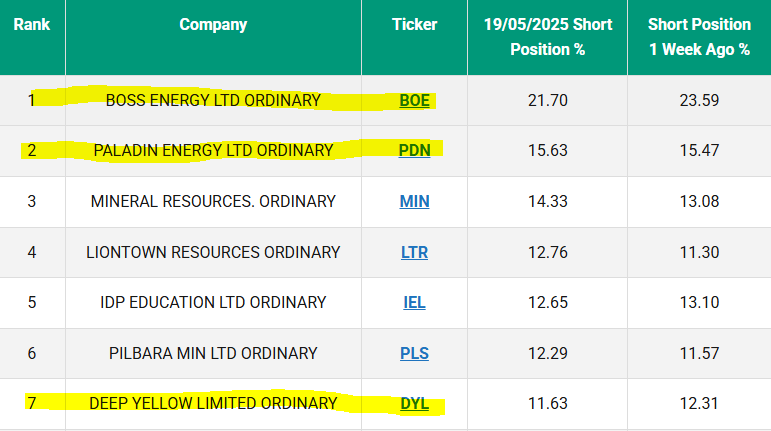Select the DEEP YELLOW LIMITED ORDINARY cell
Viewport: 771px width, 431px height.
tap(213, 403)
